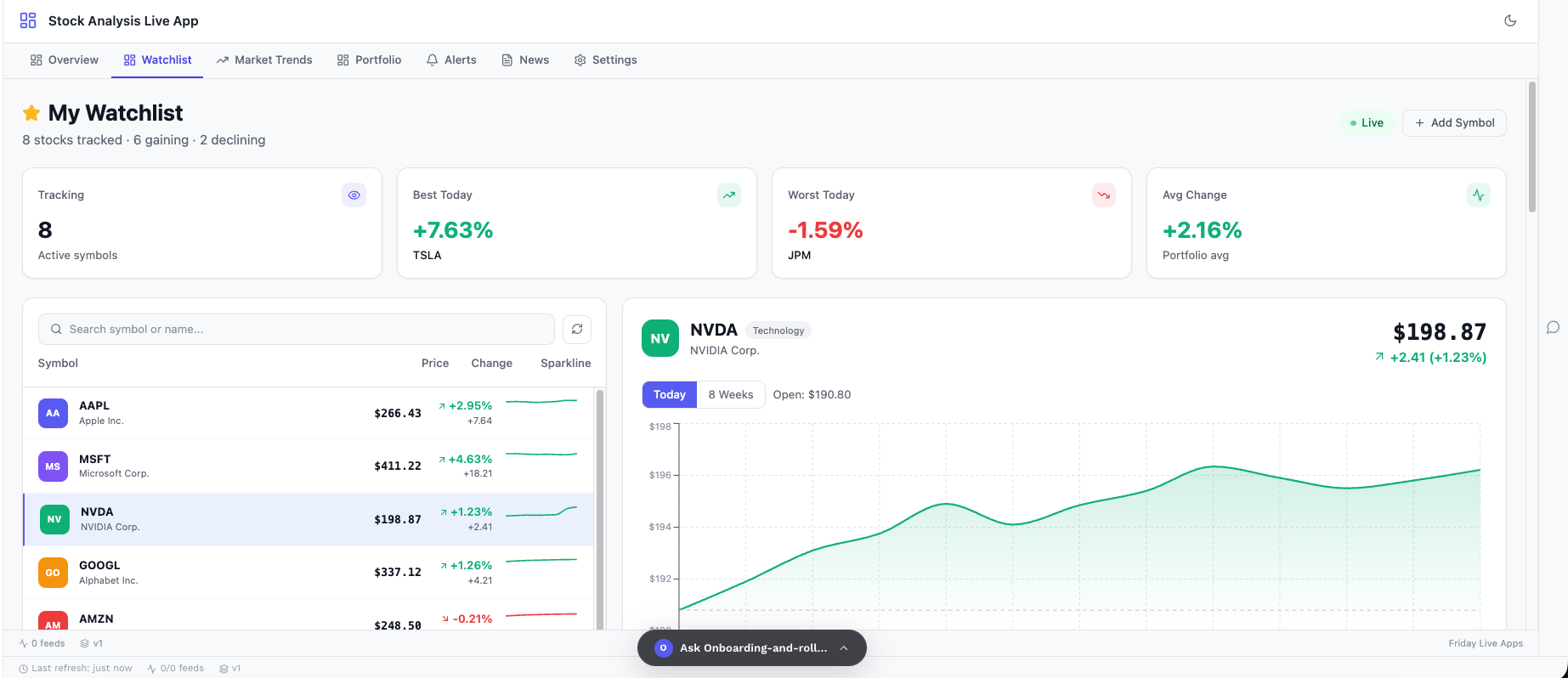Toggle the Live status badge

pos(1367,122)
